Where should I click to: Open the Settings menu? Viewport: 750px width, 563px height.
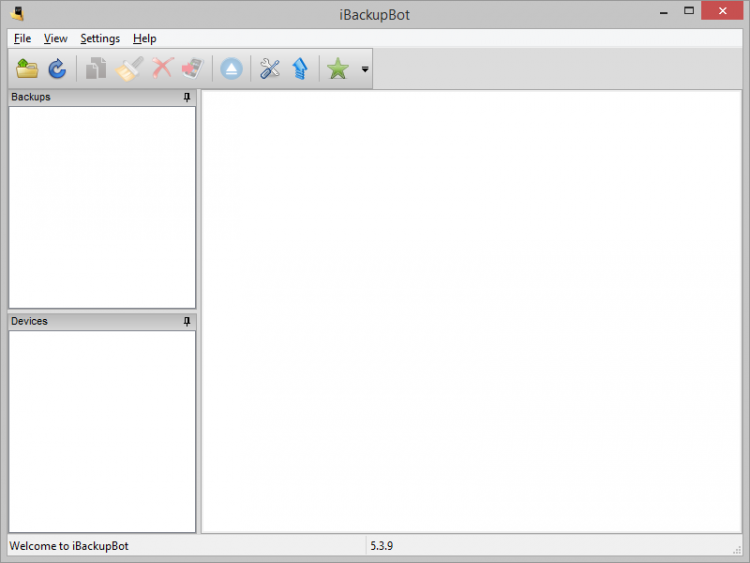point(100,38)
